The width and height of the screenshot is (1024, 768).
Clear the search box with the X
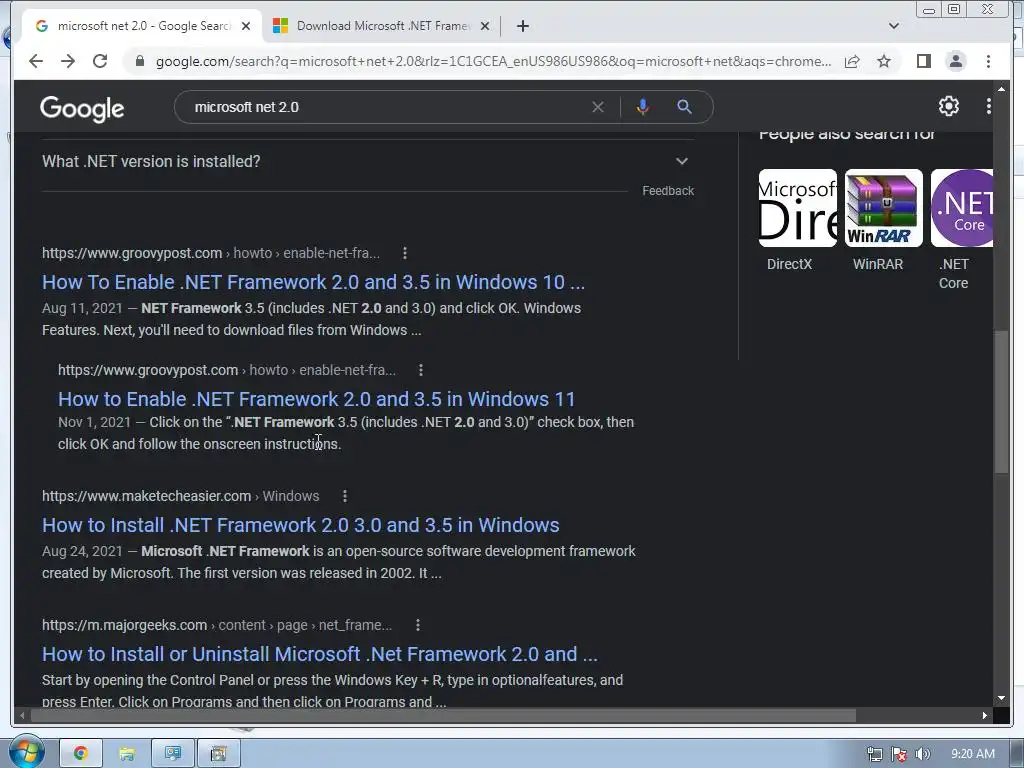(598, 107)
